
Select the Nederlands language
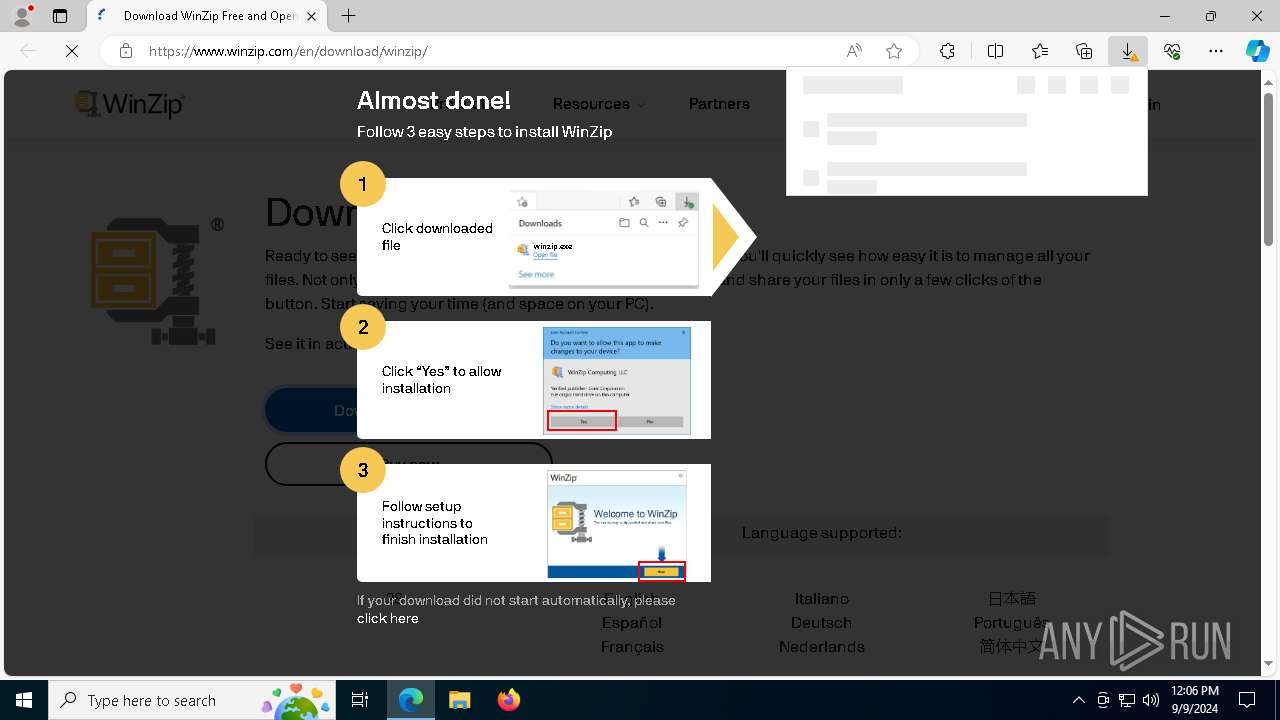(x=822, y=646)
